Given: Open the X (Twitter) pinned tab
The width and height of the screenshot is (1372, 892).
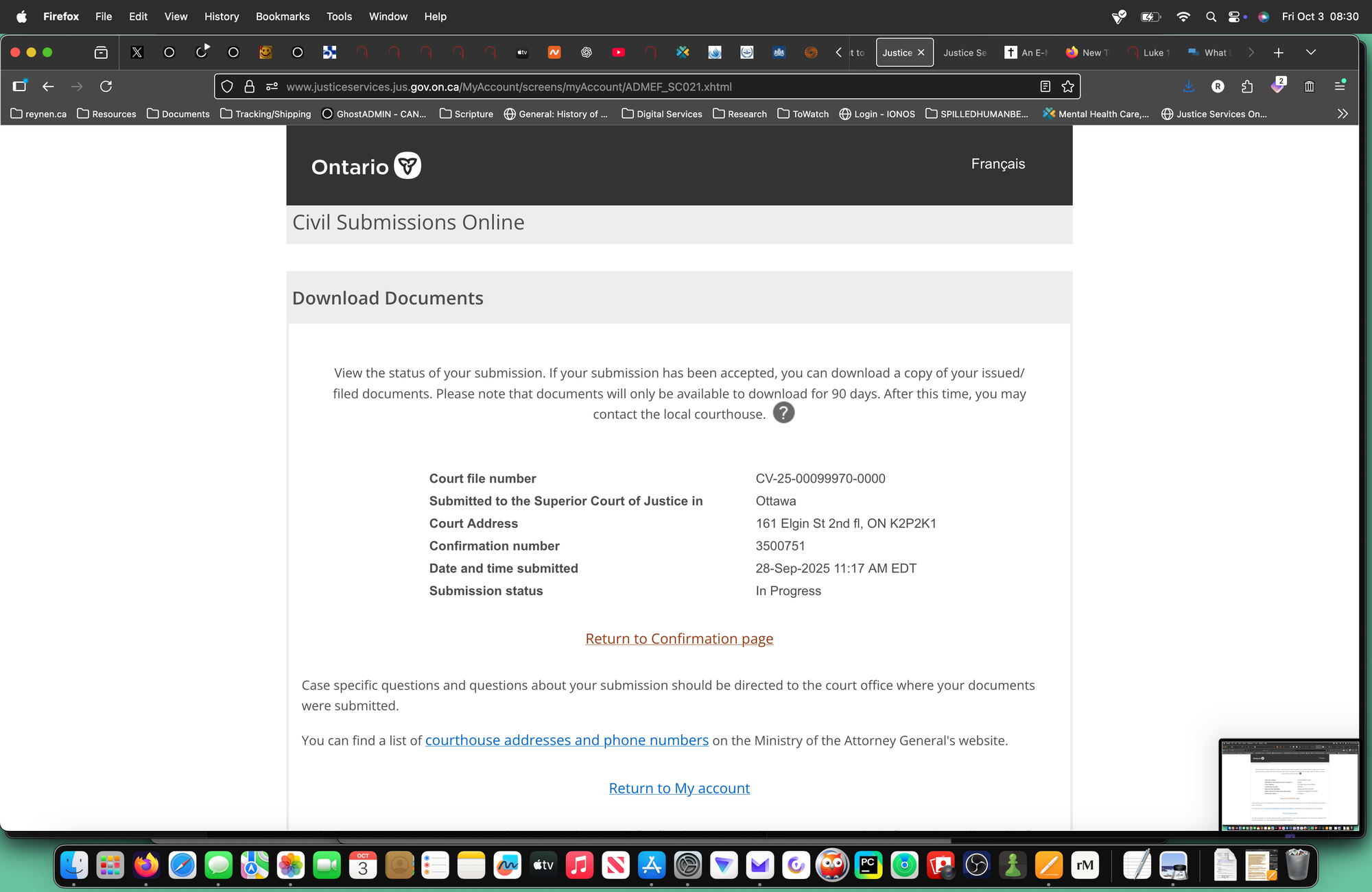Looking at the screenshot, I should tap(137, 53).
